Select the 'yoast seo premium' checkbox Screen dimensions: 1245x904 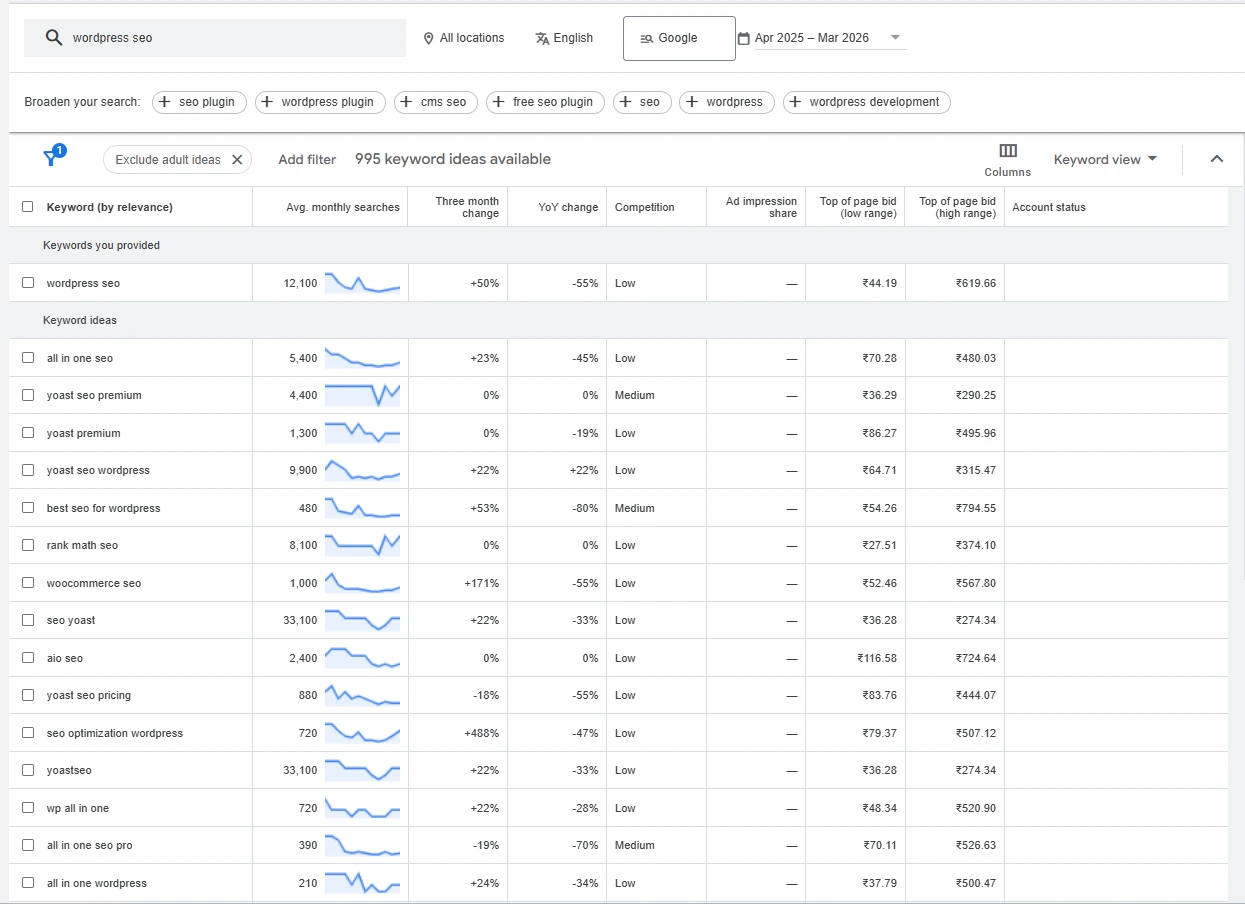(x=28, y=395)
